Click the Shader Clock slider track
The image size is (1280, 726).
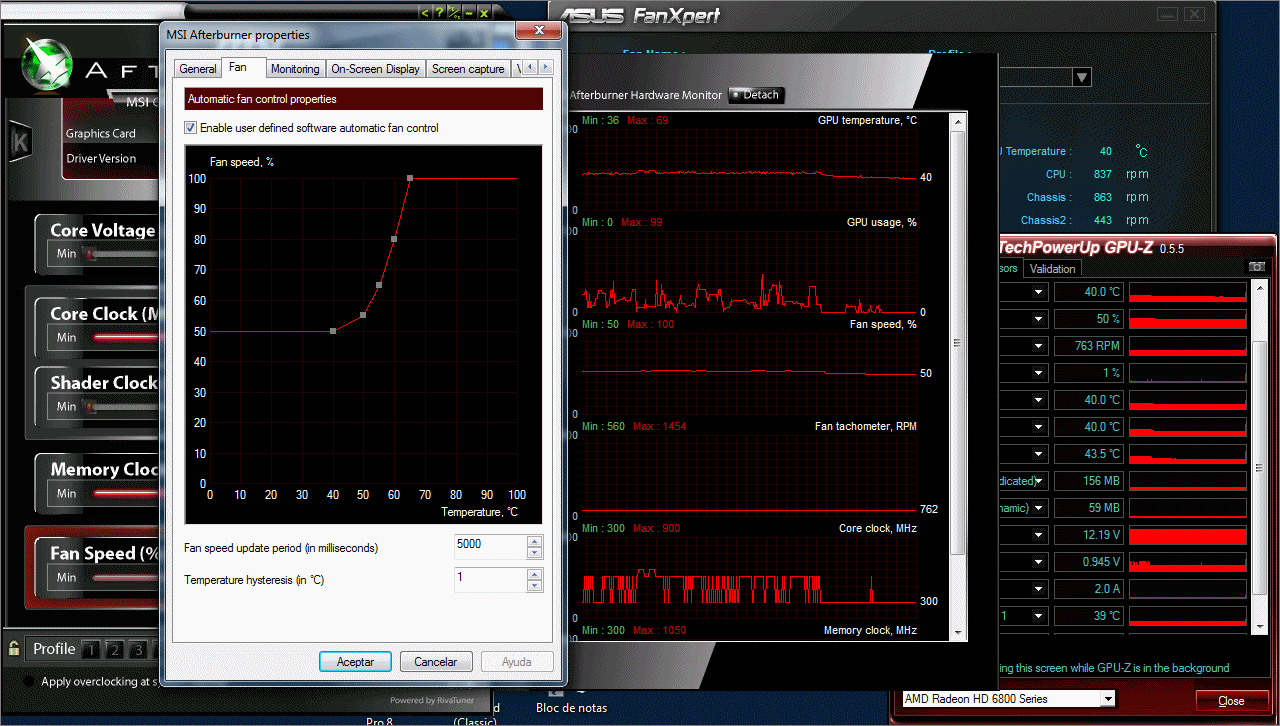122,406
